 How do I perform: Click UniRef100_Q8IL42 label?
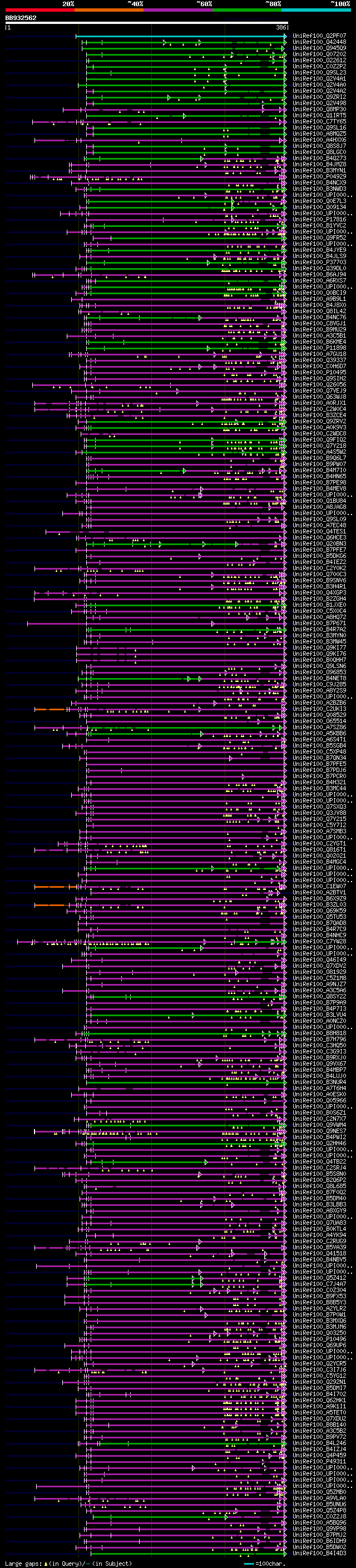(x=319, y=311)
